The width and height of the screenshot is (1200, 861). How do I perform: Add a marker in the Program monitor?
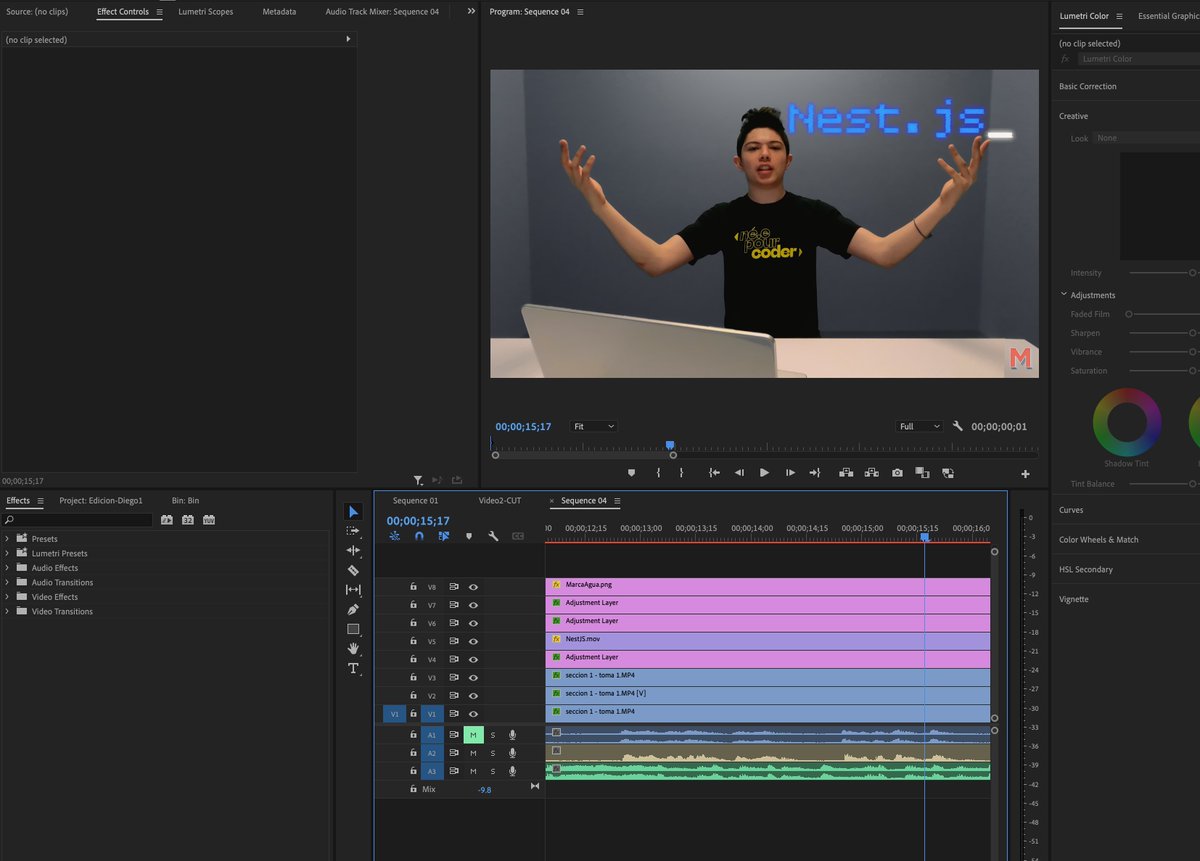coord(631,473)
